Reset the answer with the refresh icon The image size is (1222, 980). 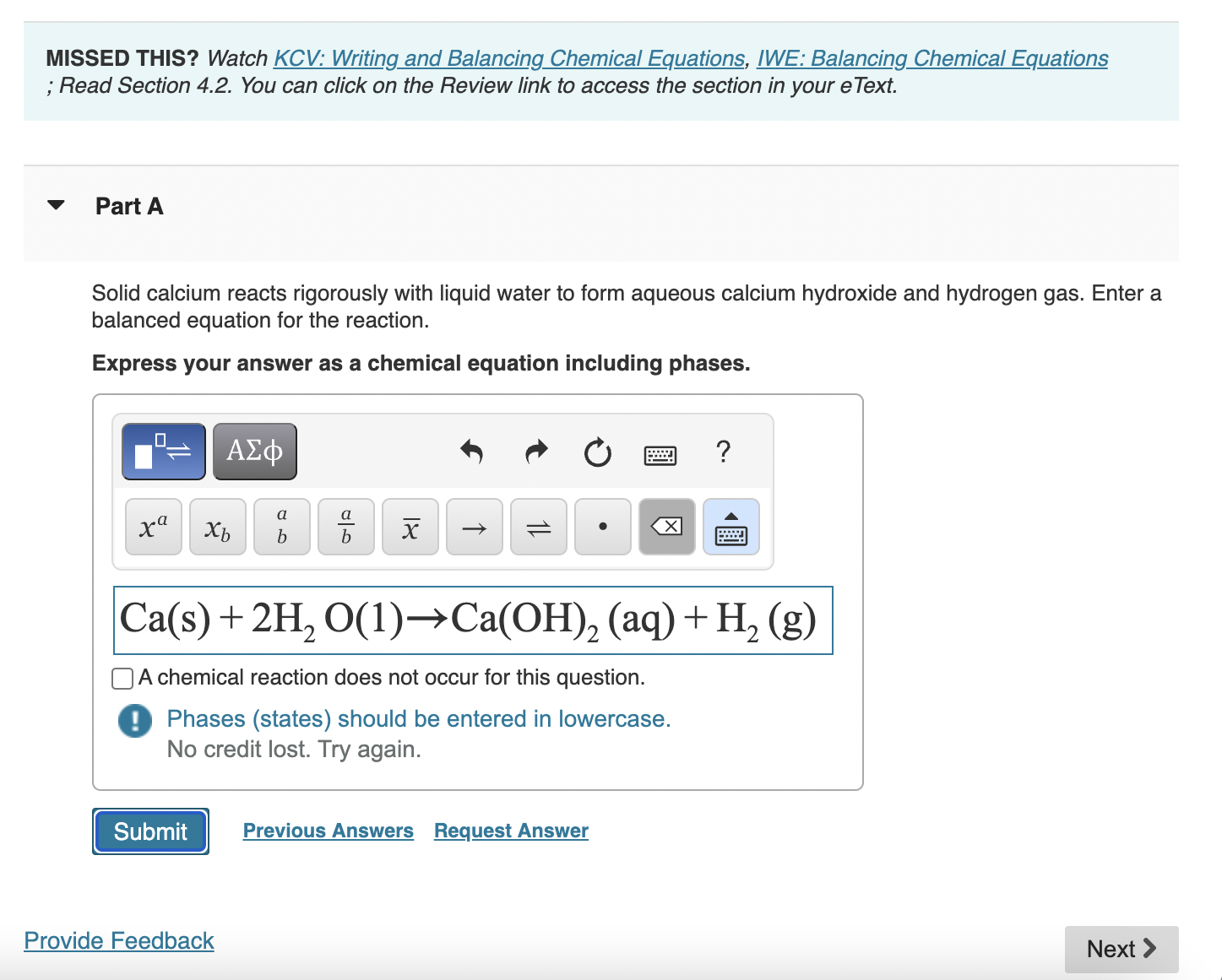coord(597,452)
